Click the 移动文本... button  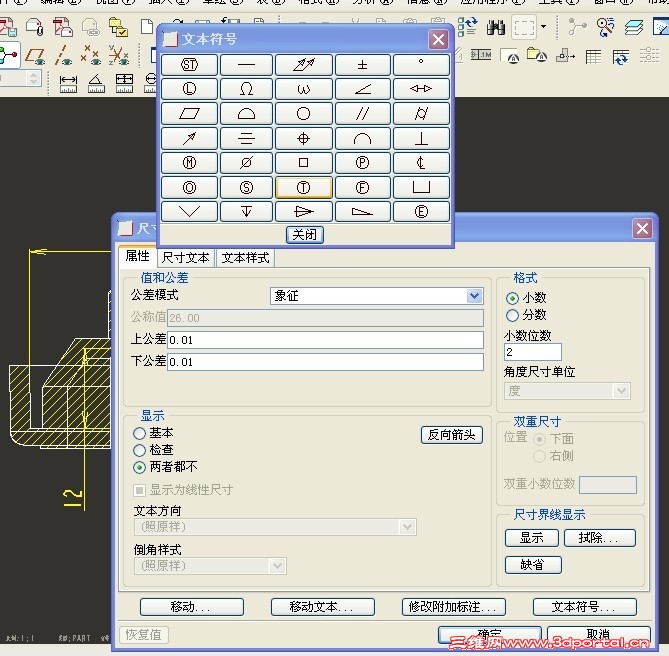click(x=323, y=607)
